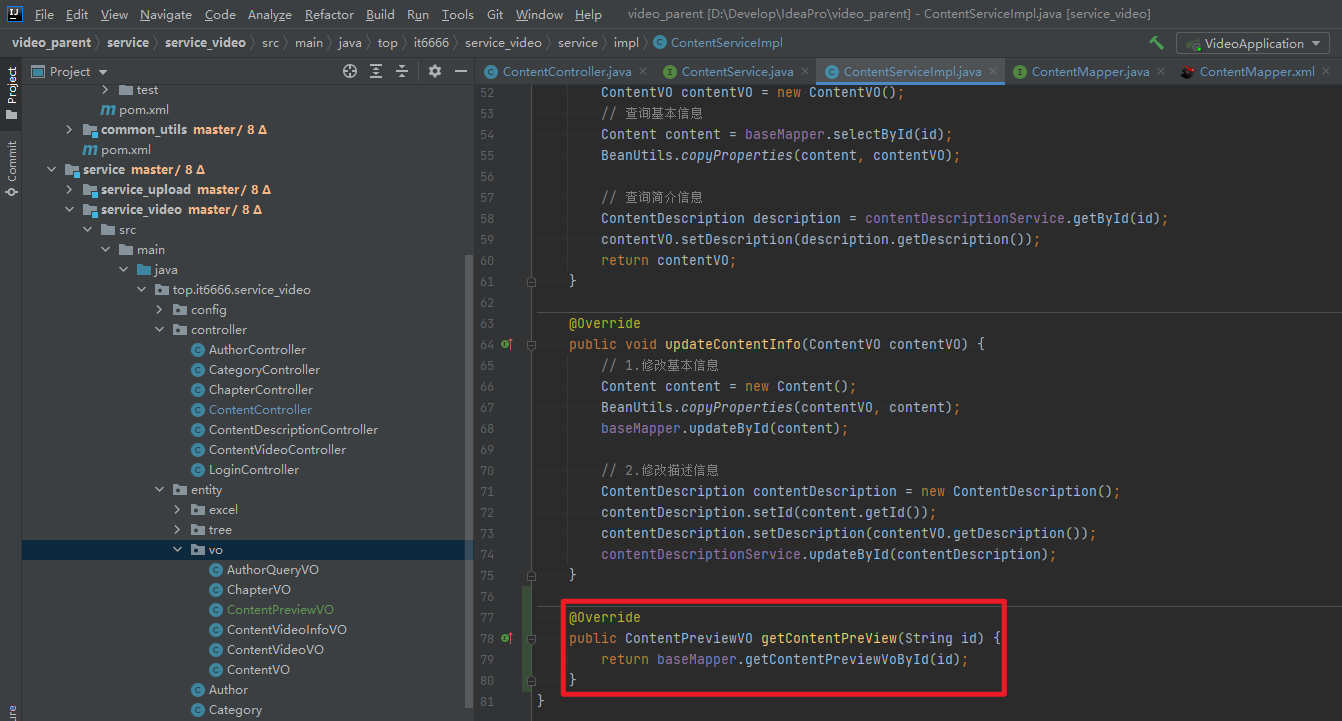Place cursor on updateContentInfo method name
This screenshot has width=1342, height=721.
(x=733, y=344)
